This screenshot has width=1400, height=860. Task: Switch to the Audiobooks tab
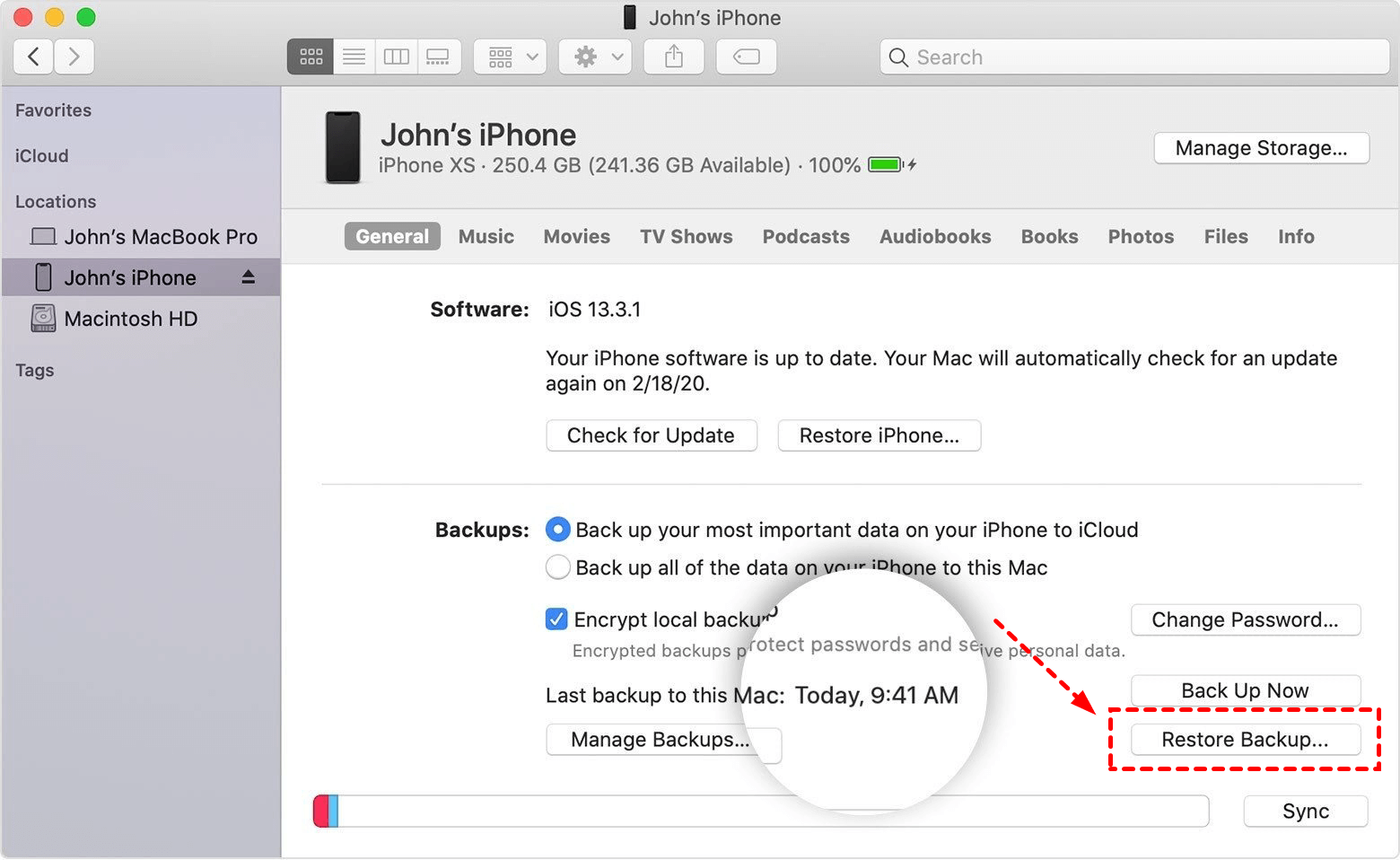pyautogui.click(x=935, y=236)
